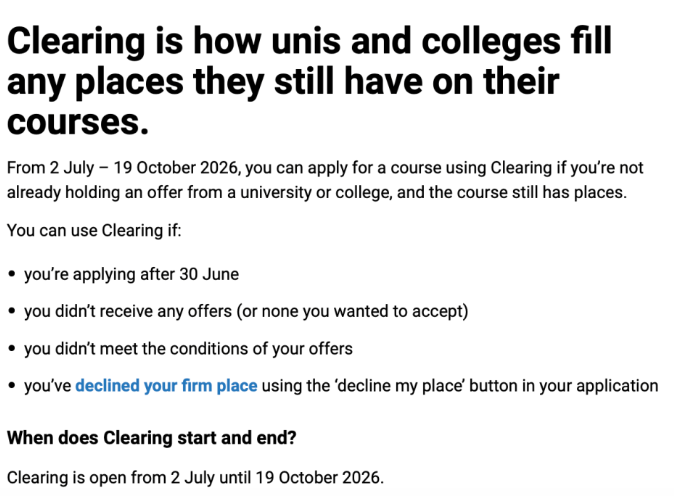Click the 'From 2 July – 19 October 2026' paragraph
This screenshot has width=674, height=496.
point(325,180)
